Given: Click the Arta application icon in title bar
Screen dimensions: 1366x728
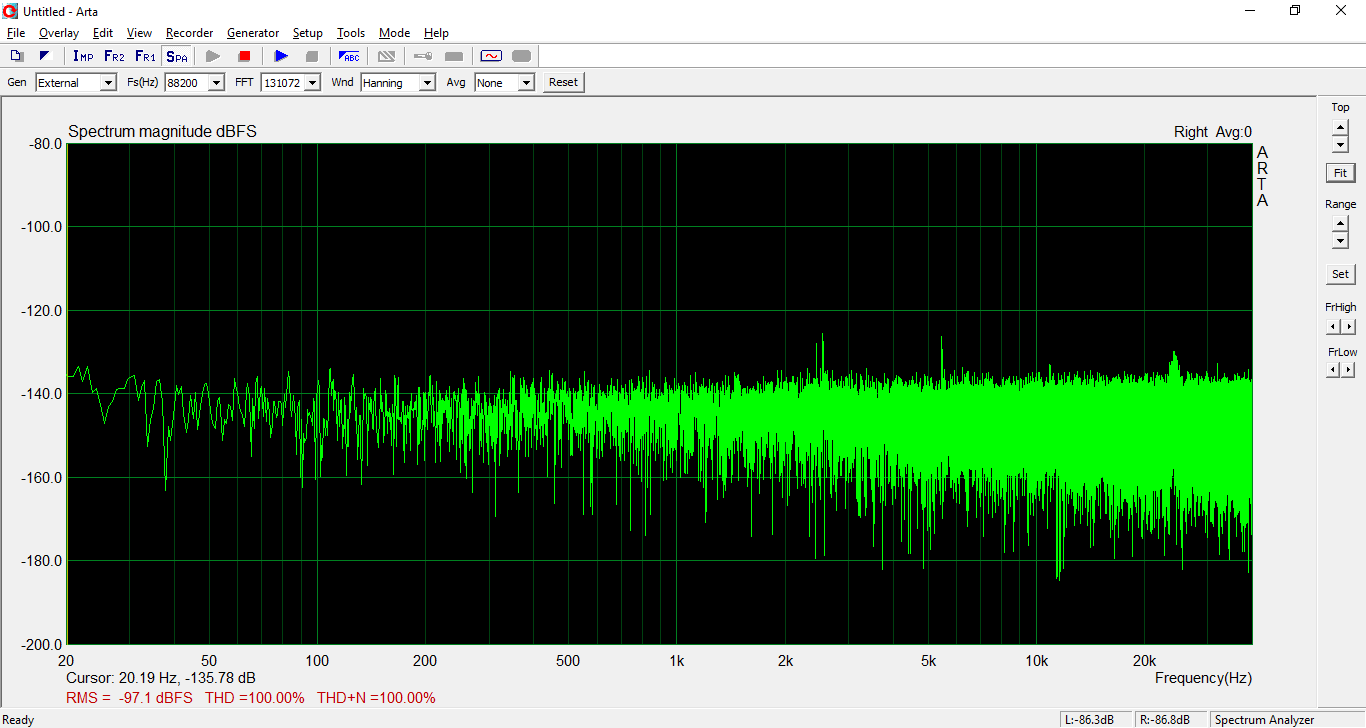Looking at the screenshot, I should coord(11,11).
